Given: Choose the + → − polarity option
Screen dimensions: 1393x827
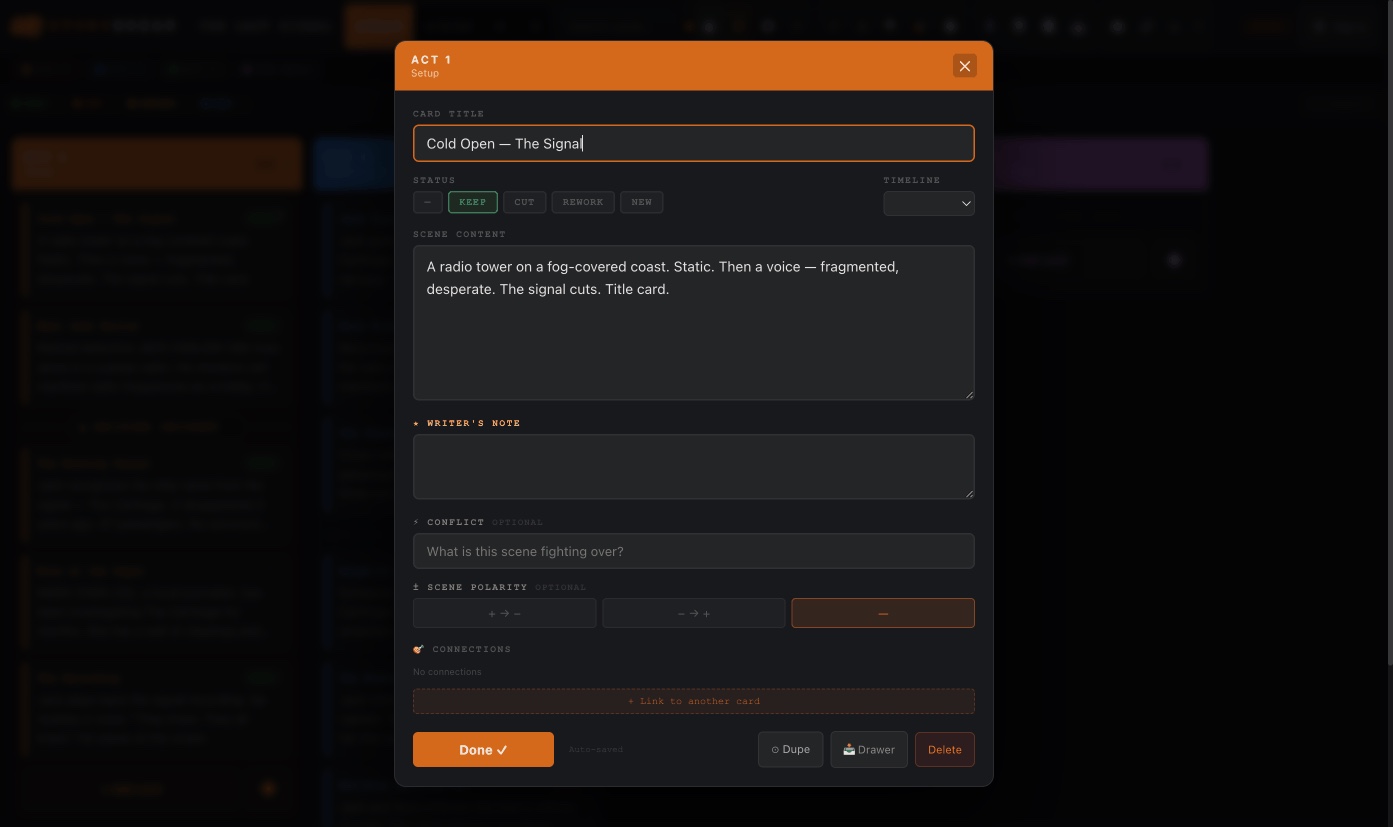Looking at the screenshot, I should (504, 613).
